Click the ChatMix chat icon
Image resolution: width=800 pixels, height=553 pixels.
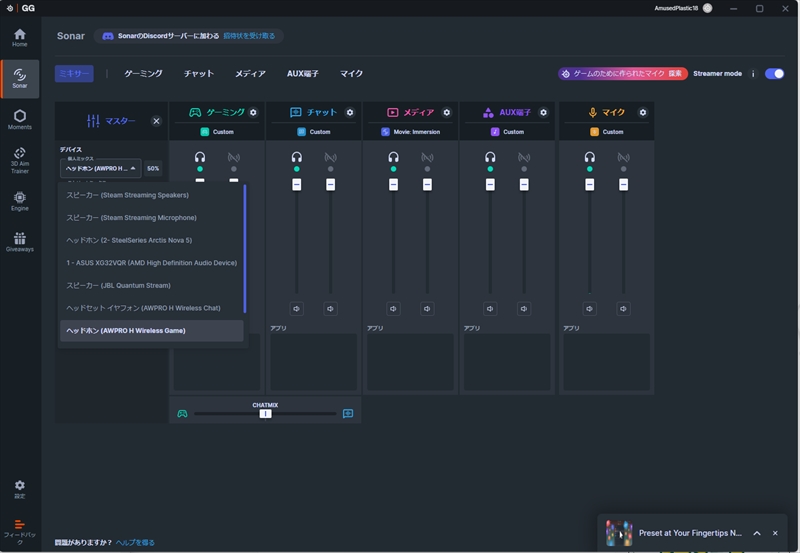[x=348, y=413]
